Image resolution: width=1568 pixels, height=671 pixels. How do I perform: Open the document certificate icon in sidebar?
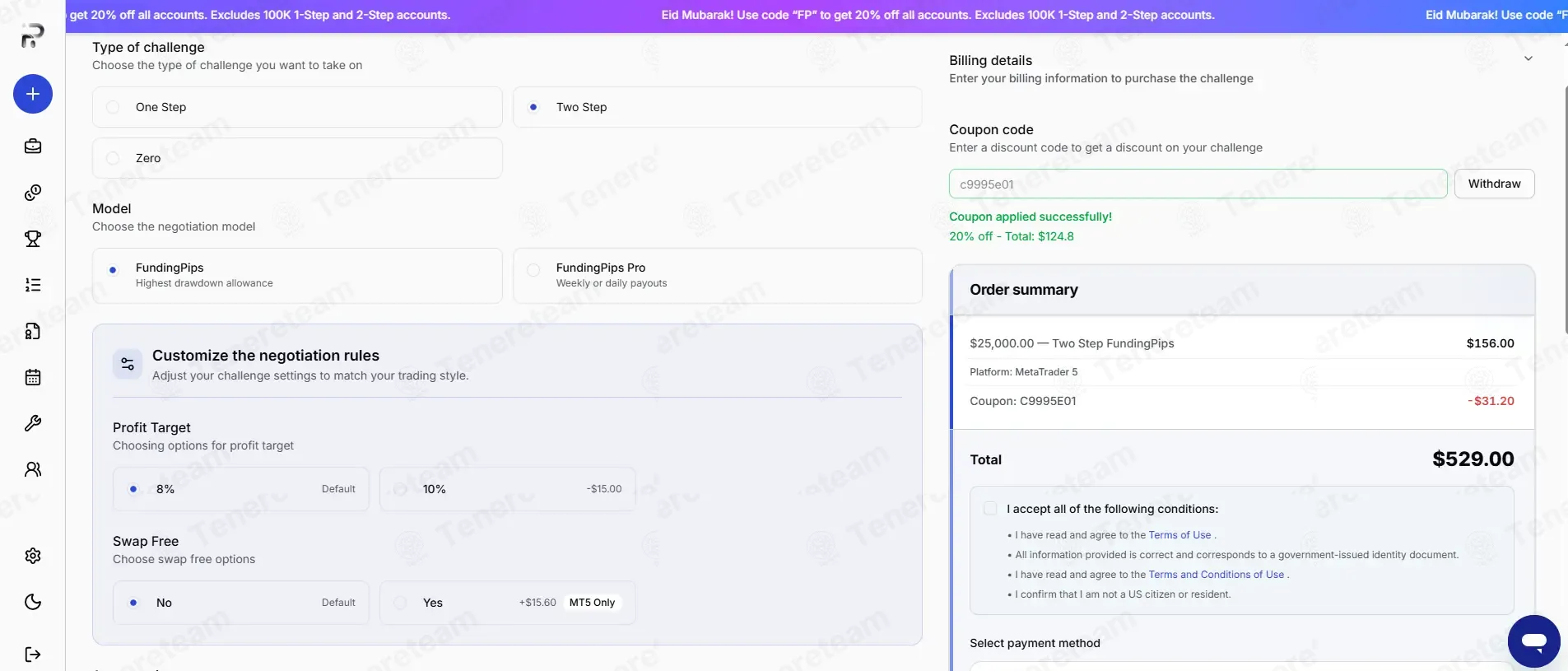pos(33,331)
